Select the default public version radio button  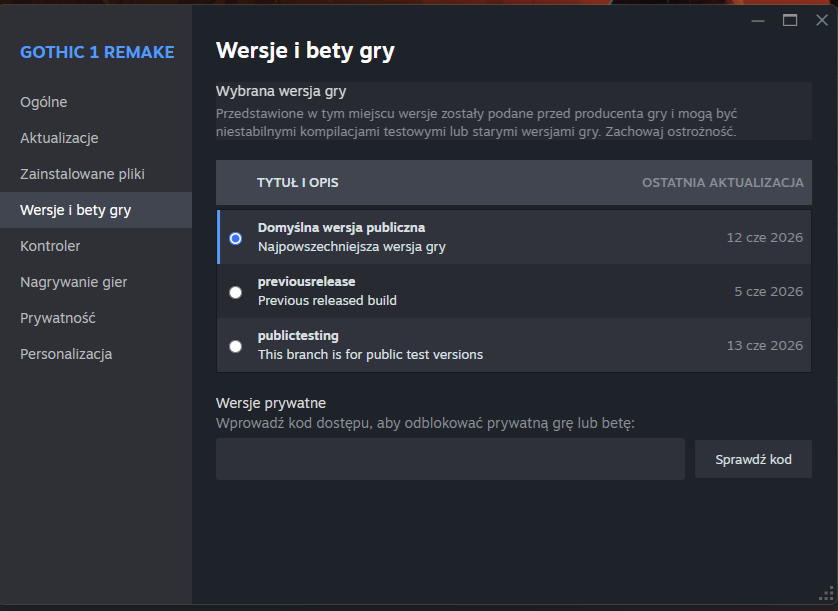point(235,238)
